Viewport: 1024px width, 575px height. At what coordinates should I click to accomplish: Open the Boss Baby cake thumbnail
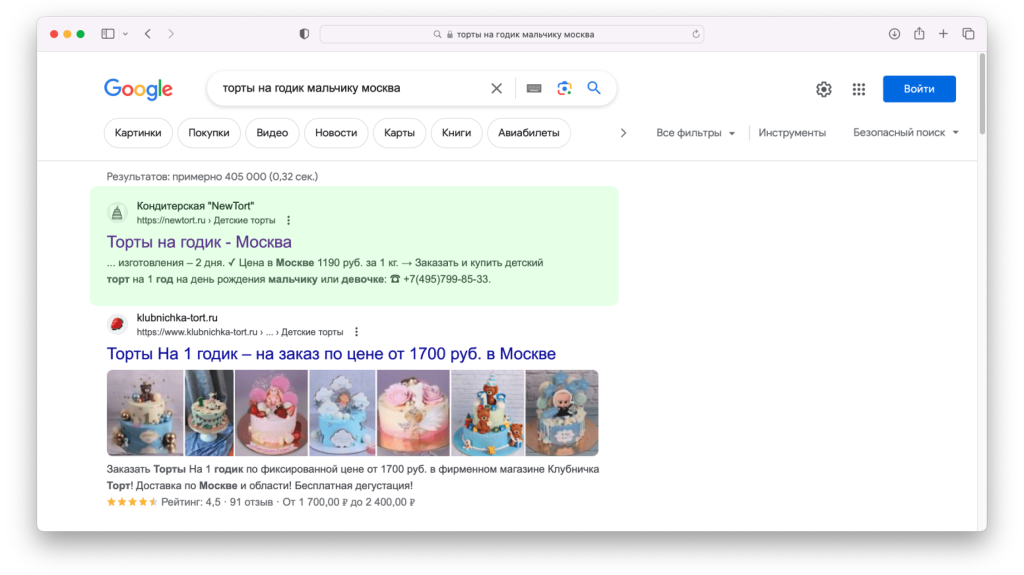(562, 413)
